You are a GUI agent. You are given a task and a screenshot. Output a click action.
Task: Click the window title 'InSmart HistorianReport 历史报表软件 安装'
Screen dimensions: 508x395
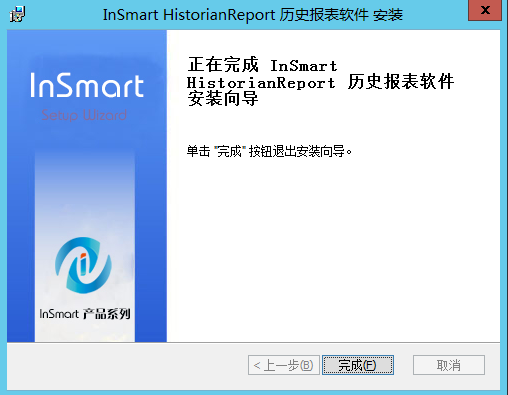253,15
